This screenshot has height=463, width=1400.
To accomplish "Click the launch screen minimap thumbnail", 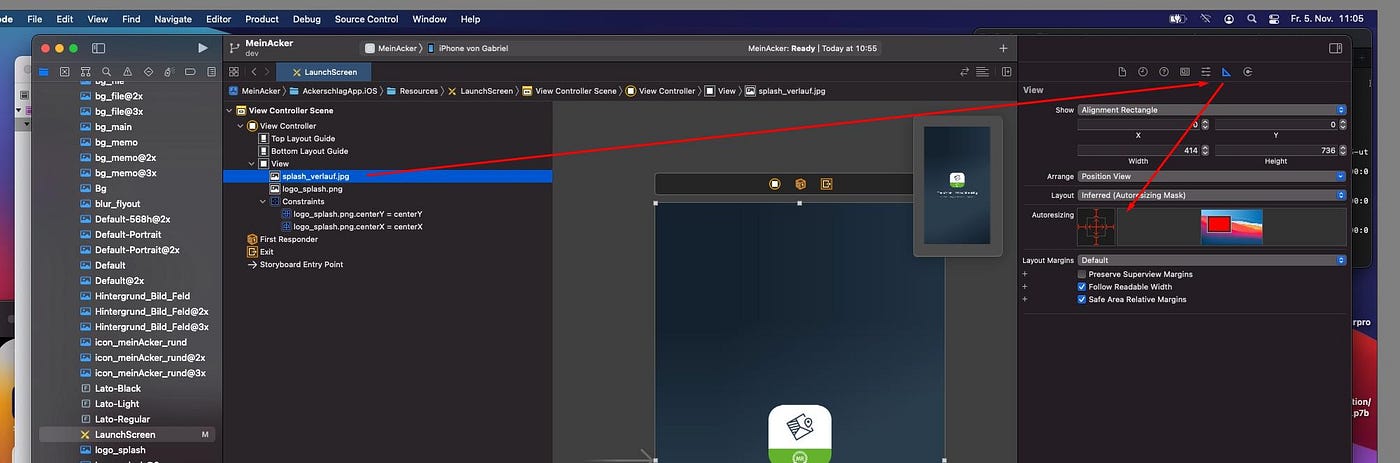I will pos(957,185).
